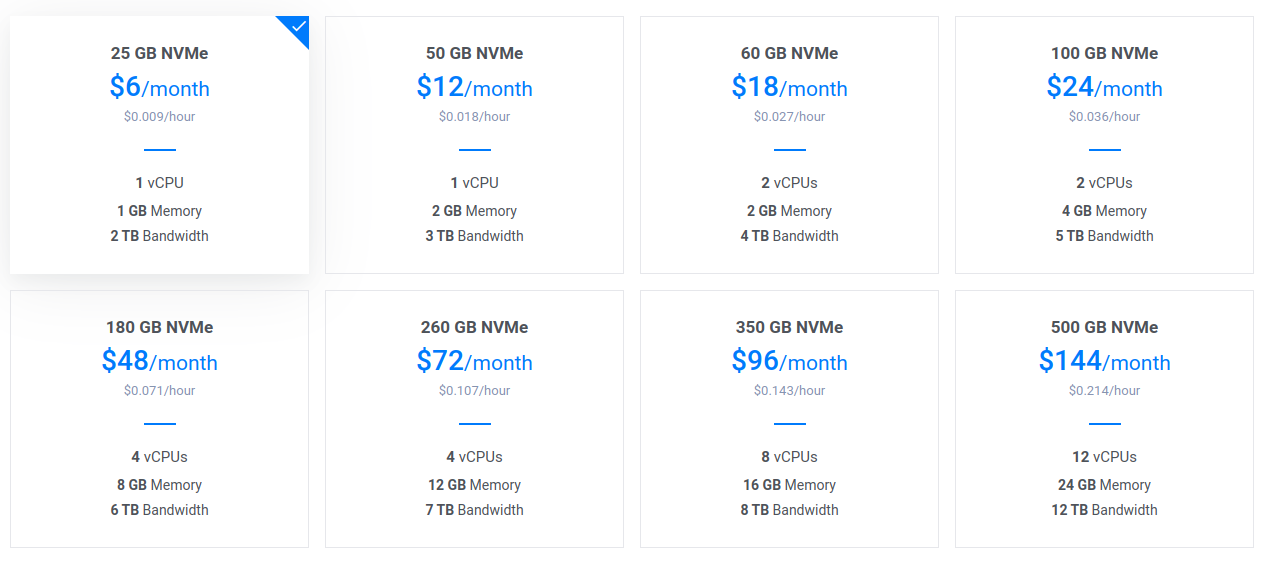The height and width of the screenshot is (568, 1276).
Task: Choose the 260 GB NVMe $72/month plan
Action: [474, 419]
